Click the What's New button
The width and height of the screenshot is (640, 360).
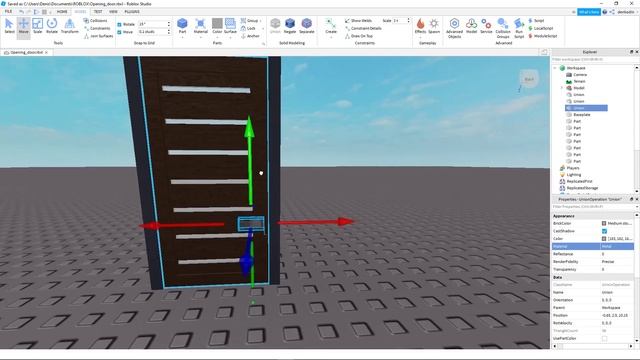[x=589, y=12]
